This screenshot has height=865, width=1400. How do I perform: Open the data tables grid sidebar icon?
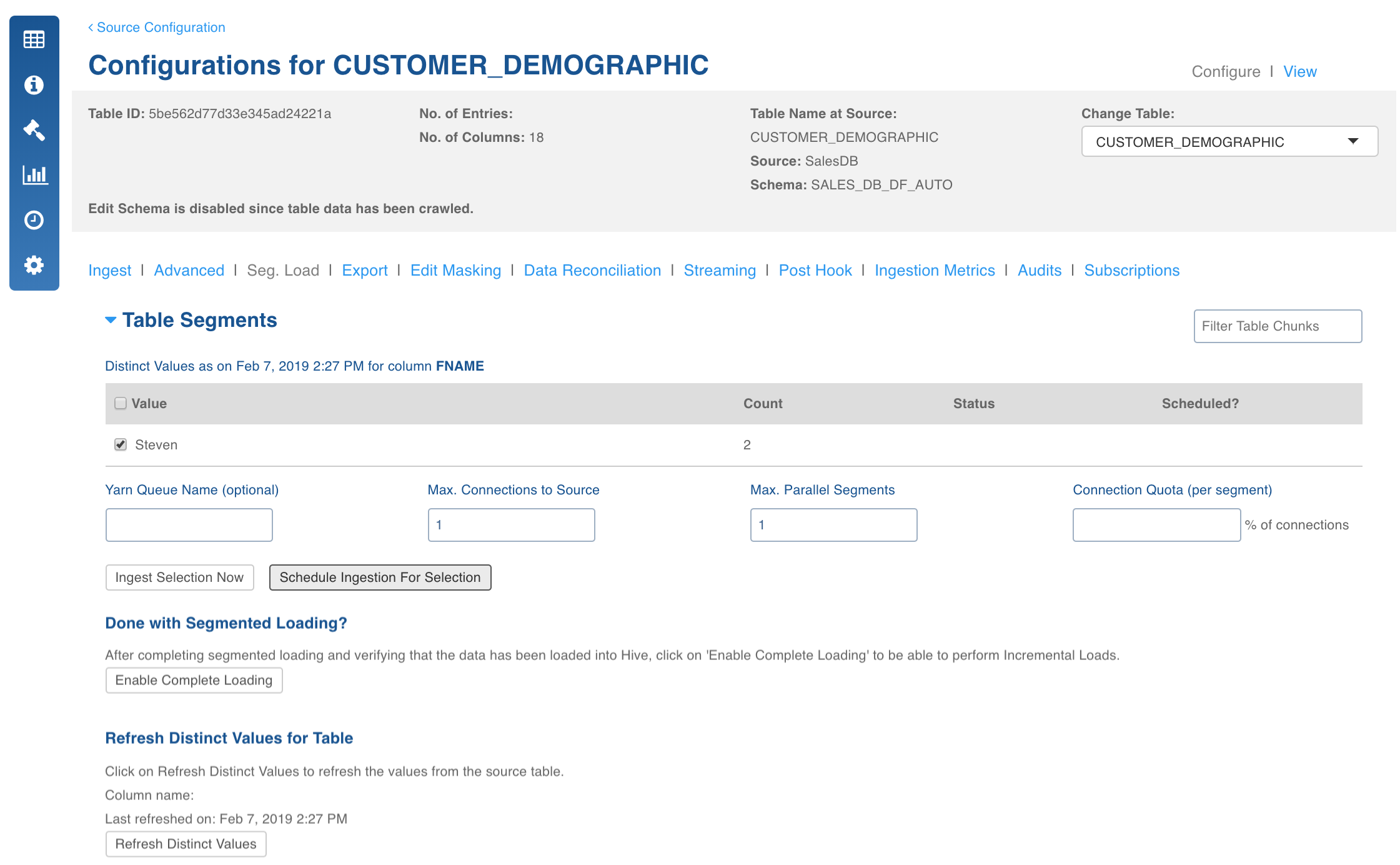point(34,39)
